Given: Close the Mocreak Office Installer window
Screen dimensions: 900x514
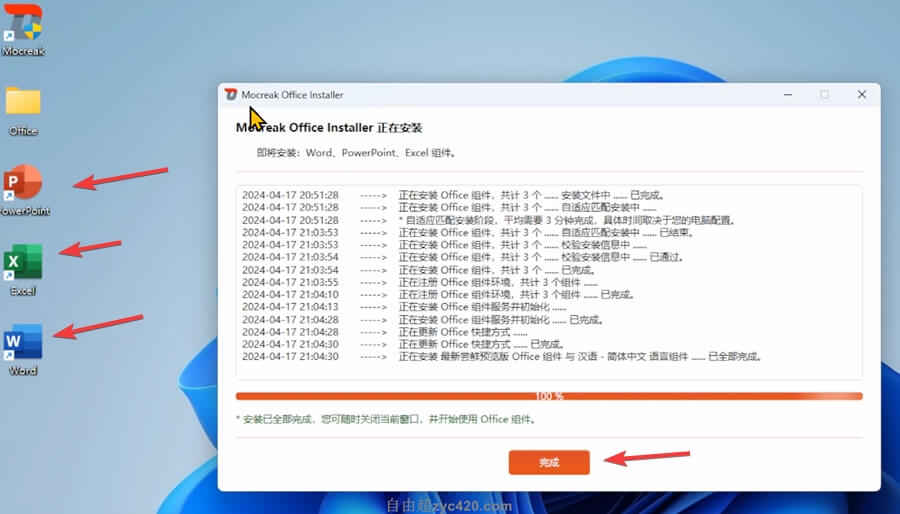Looking at the screenshot, I should 862,95.
